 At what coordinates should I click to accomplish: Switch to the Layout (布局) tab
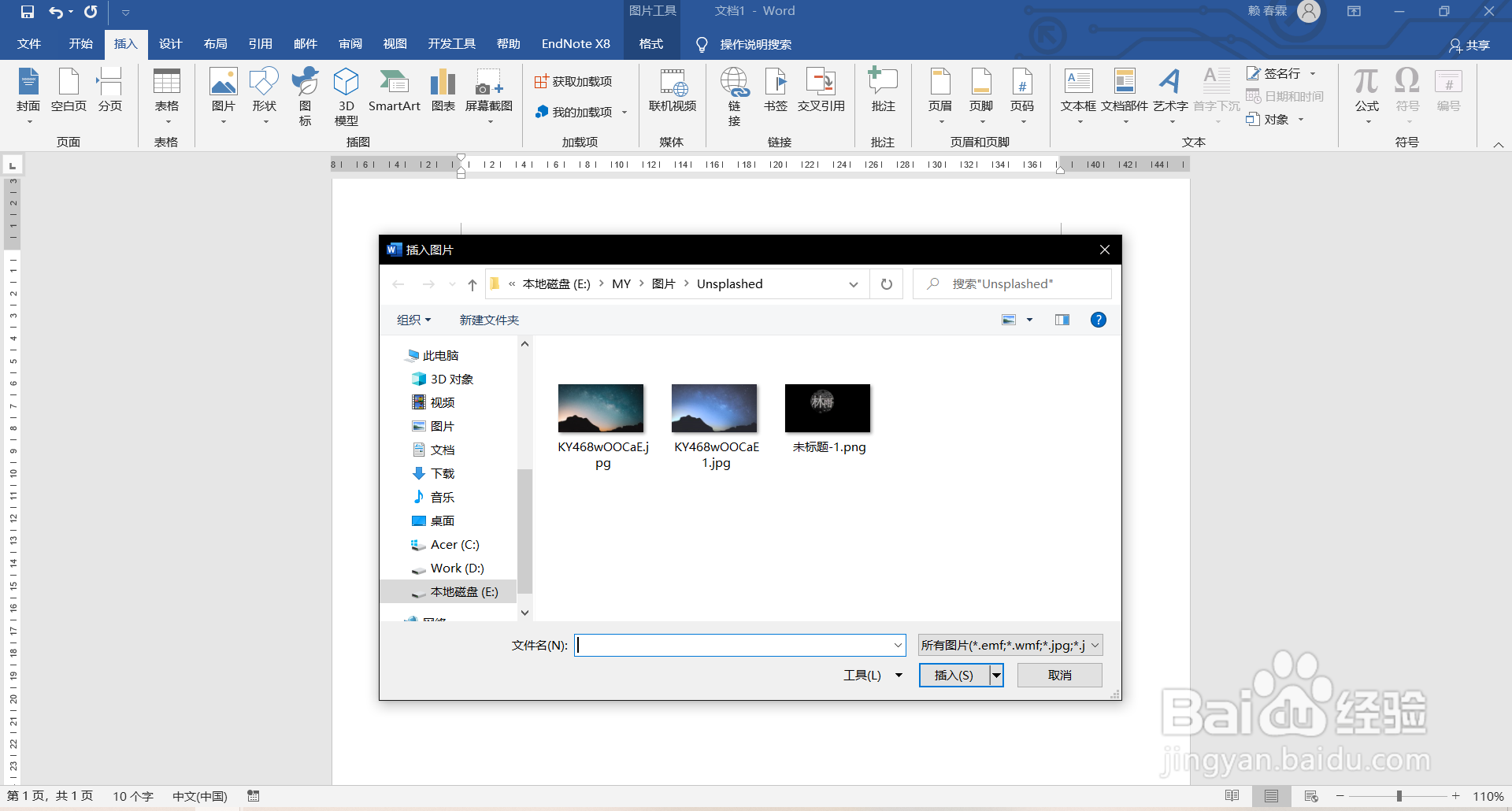[215, 44]
